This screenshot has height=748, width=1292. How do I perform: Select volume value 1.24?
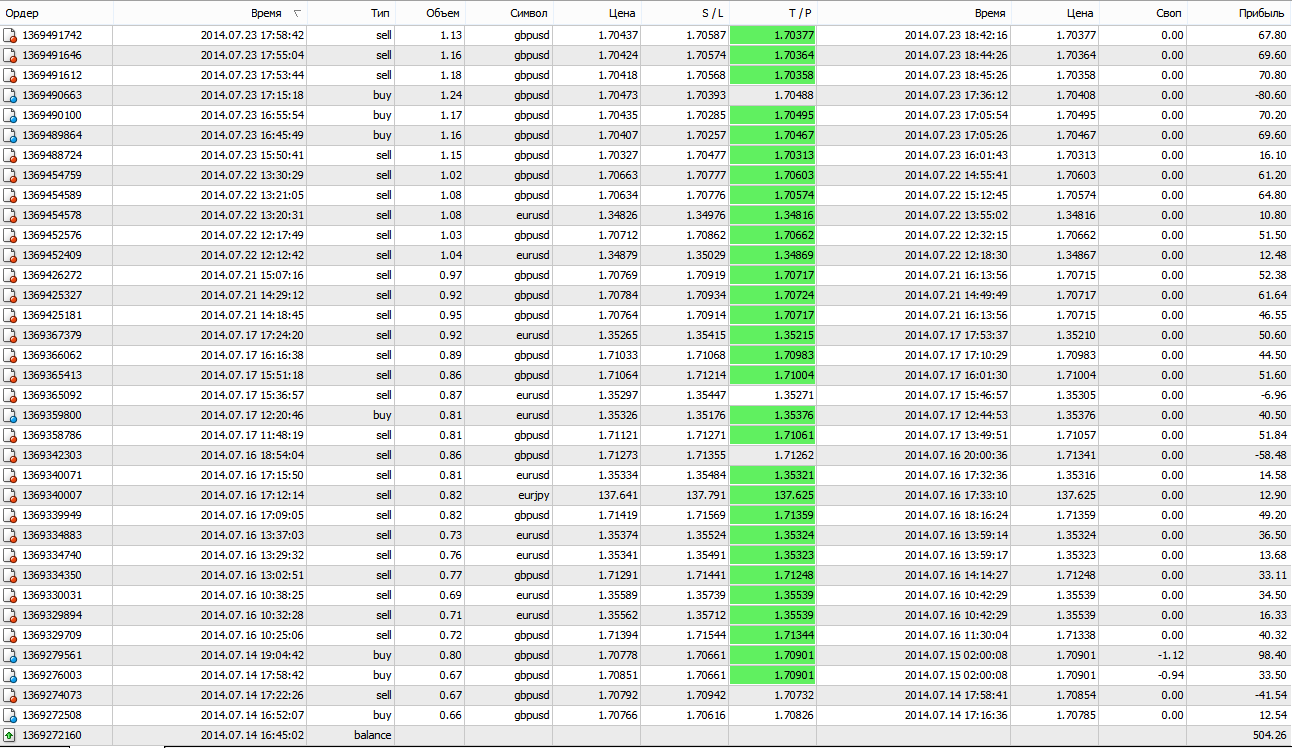pos(450,95)
